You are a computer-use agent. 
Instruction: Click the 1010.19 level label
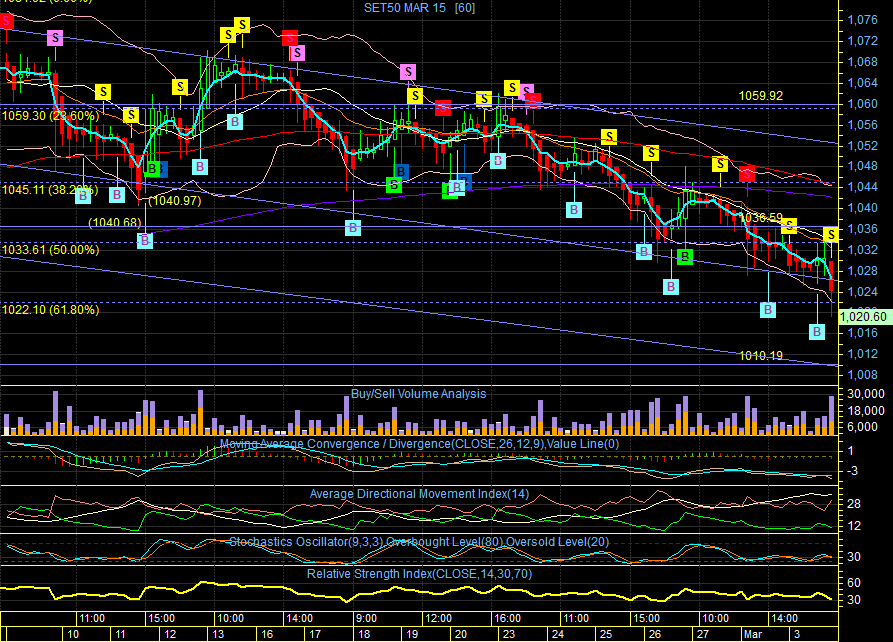click(x=761, y=356)
